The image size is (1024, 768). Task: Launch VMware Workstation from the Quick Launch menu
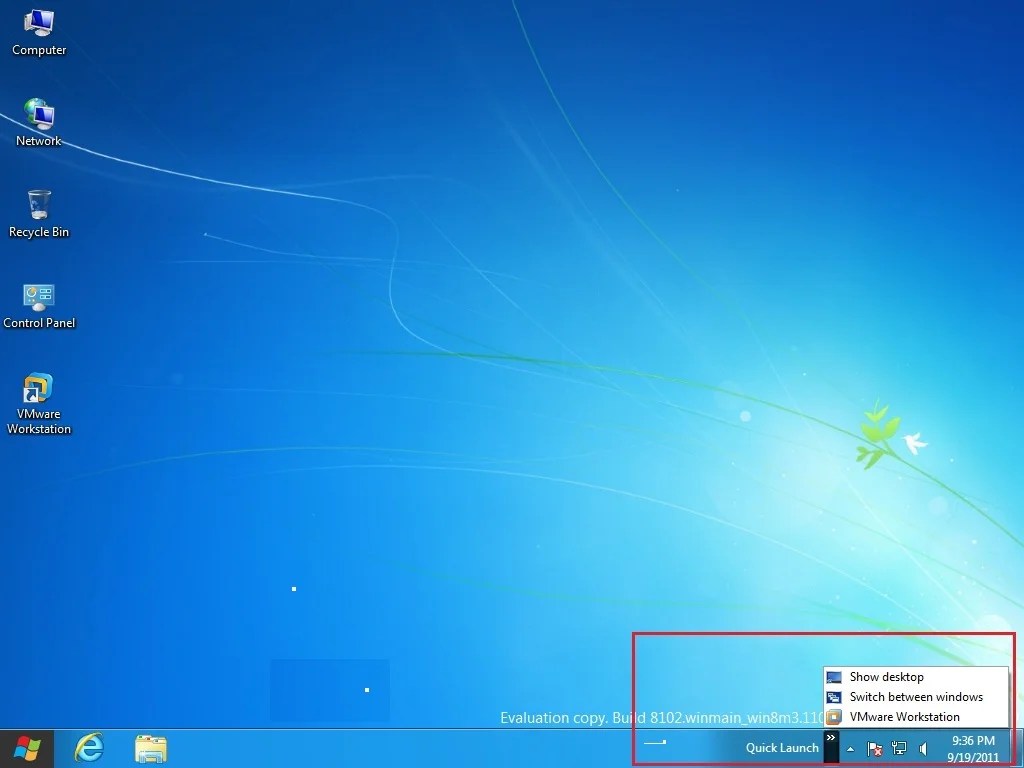tap(904, 716)
